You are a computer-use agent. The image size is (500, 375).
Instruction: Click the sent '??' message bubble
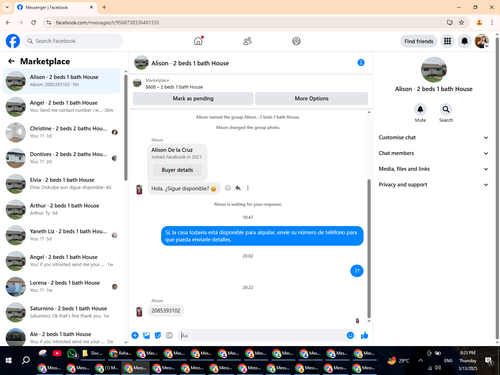pos(357,271)
